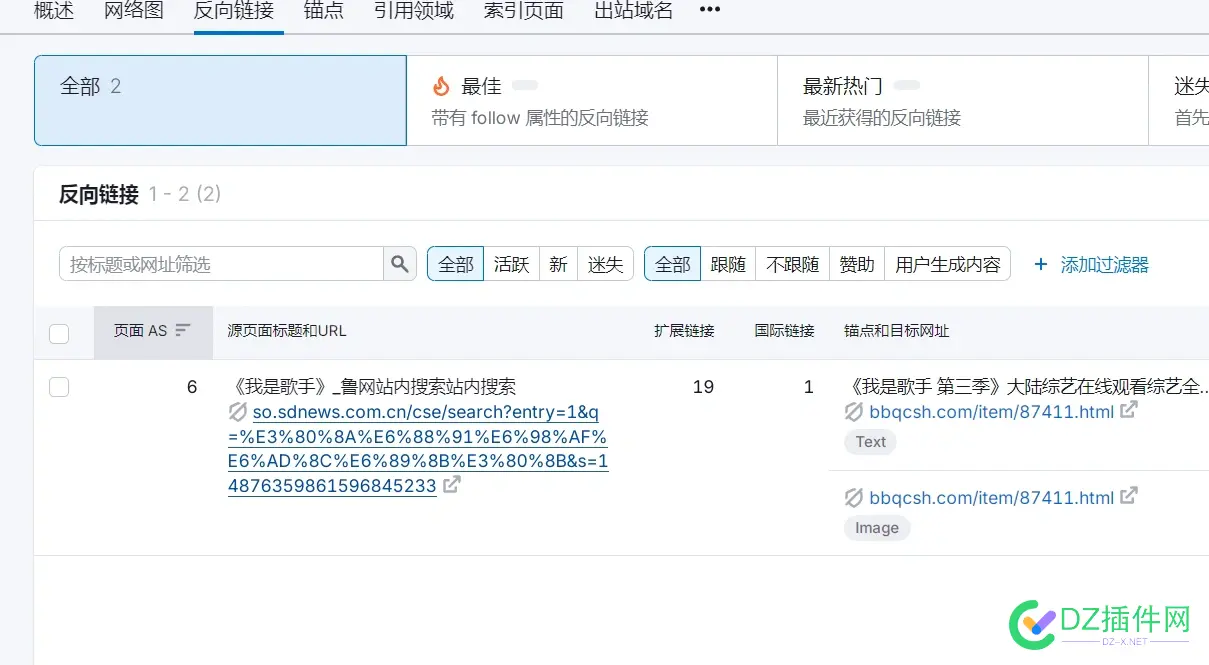Click the search magnifier icon
The height and width of the screenshot is (665, 1209).
click(400, 263)
